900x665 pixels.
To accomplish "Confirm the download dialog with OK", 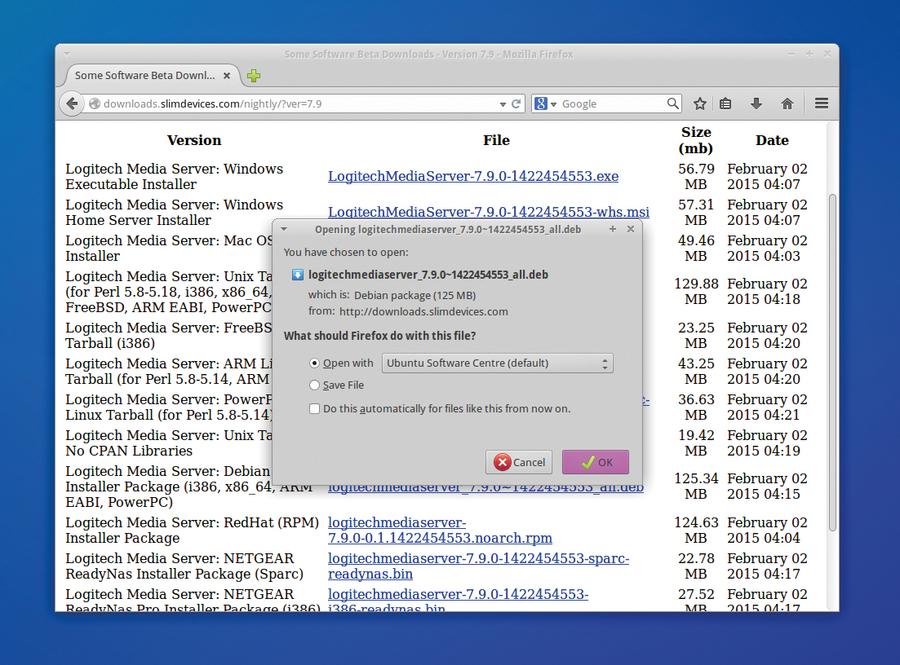I will (595, 462).
